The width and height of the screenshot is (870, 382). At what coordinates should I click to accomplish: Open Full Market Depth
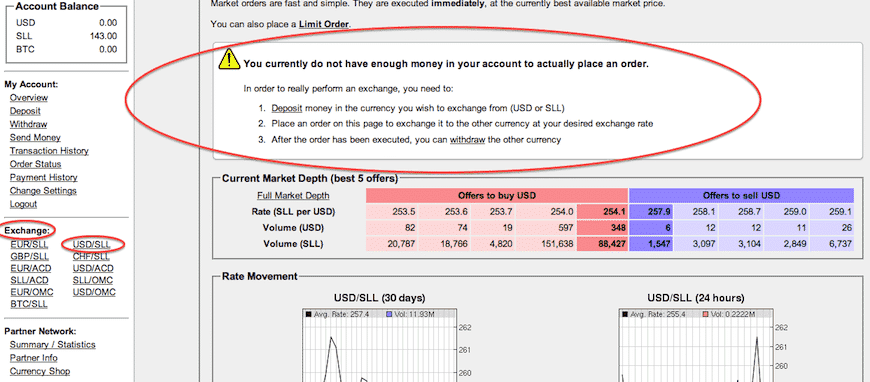point(293,195)
